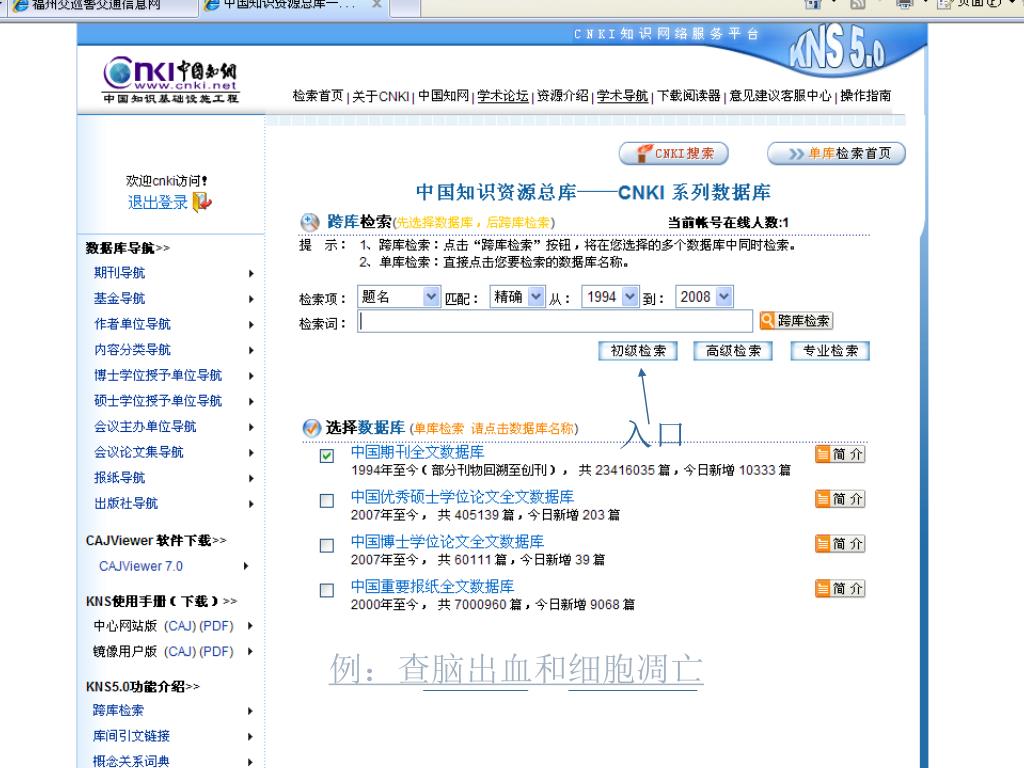
Task: Expand the 内容分类导航 arrow
Action: coord(251,350)
